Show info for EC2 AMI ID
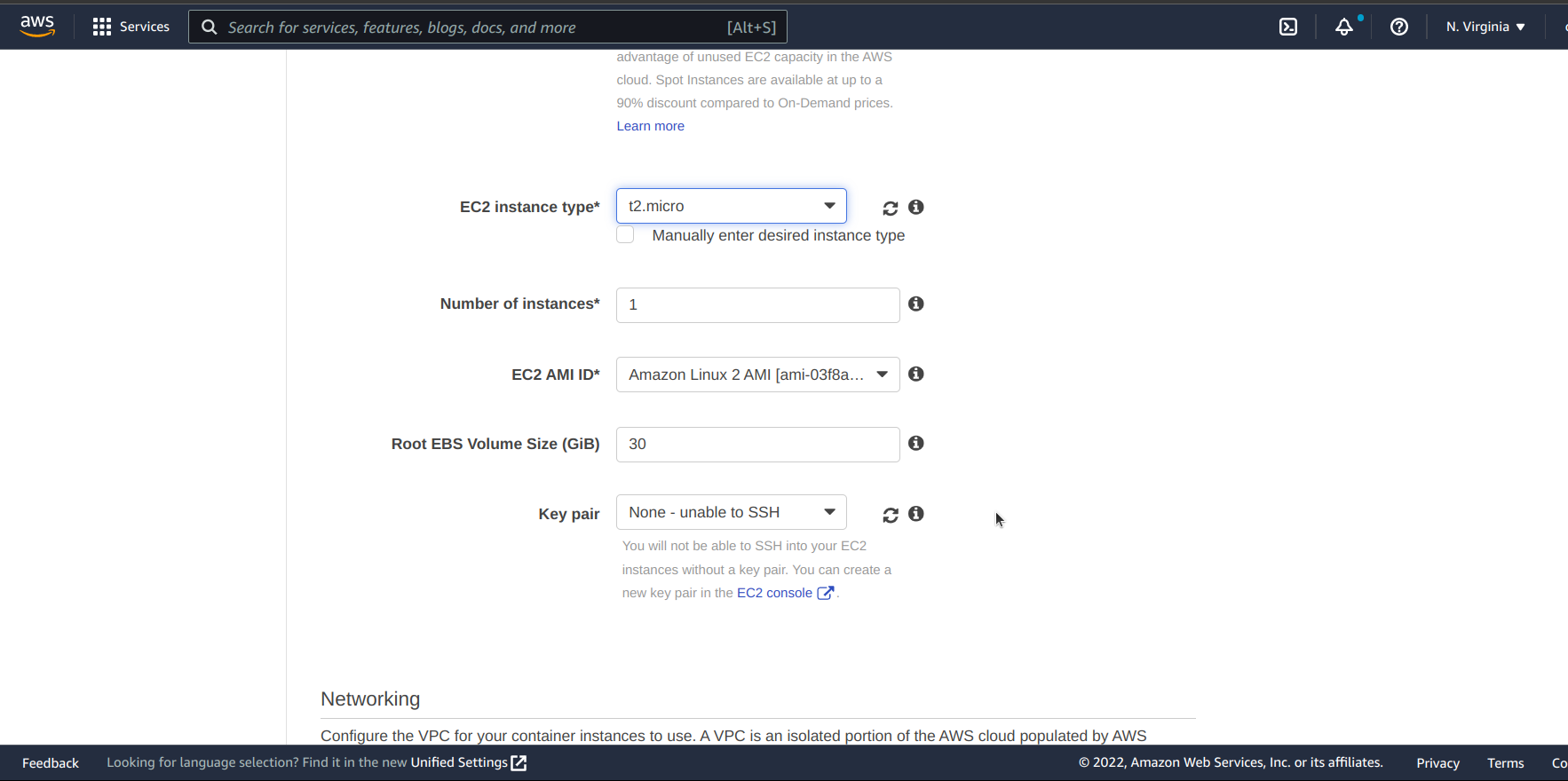The width and height of the screenshot is (1568, 781). coord(916,374)
